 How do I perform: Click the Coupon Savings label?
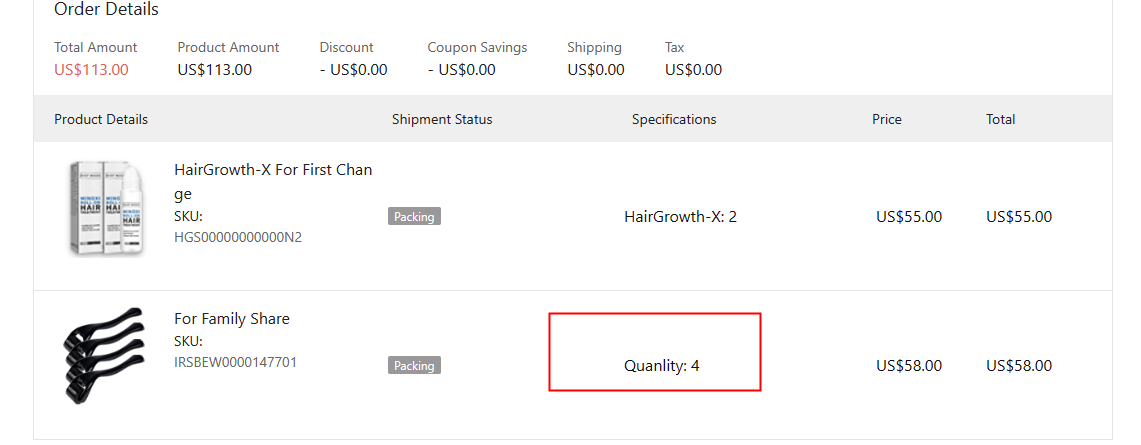477,48
